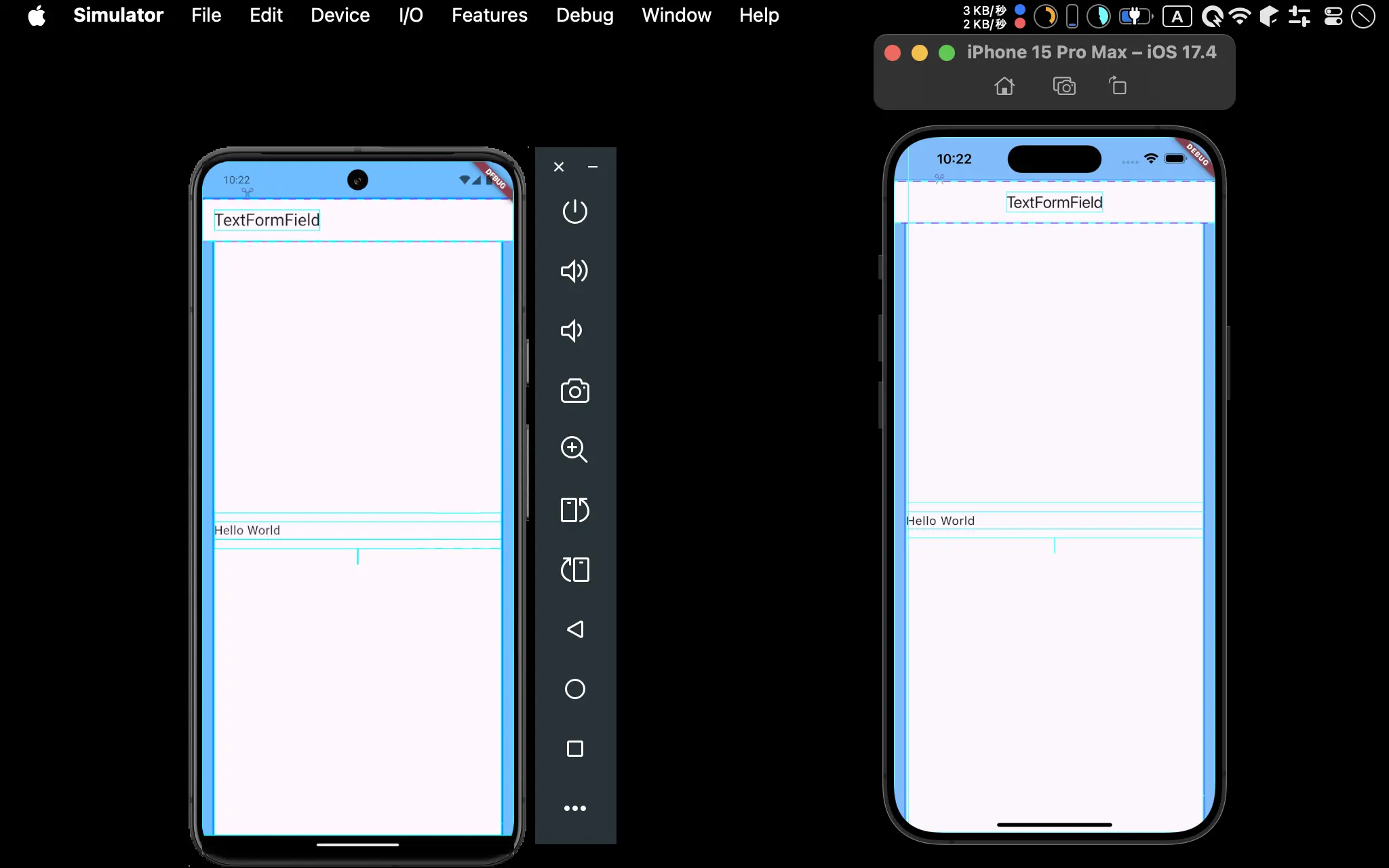Open the File menu
This screenshot has width=1389, height=868.
[x=206, y=15]
